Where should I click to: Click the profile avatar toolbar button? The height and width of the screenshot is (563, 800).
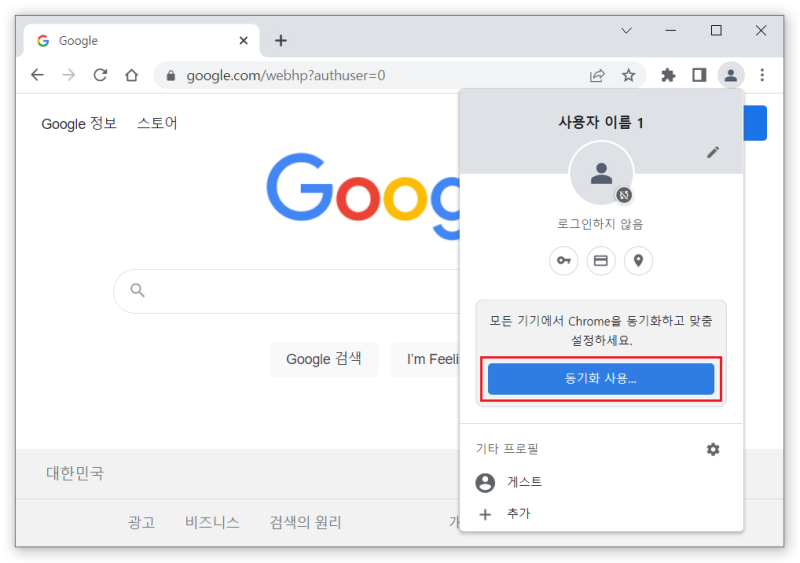731,76
